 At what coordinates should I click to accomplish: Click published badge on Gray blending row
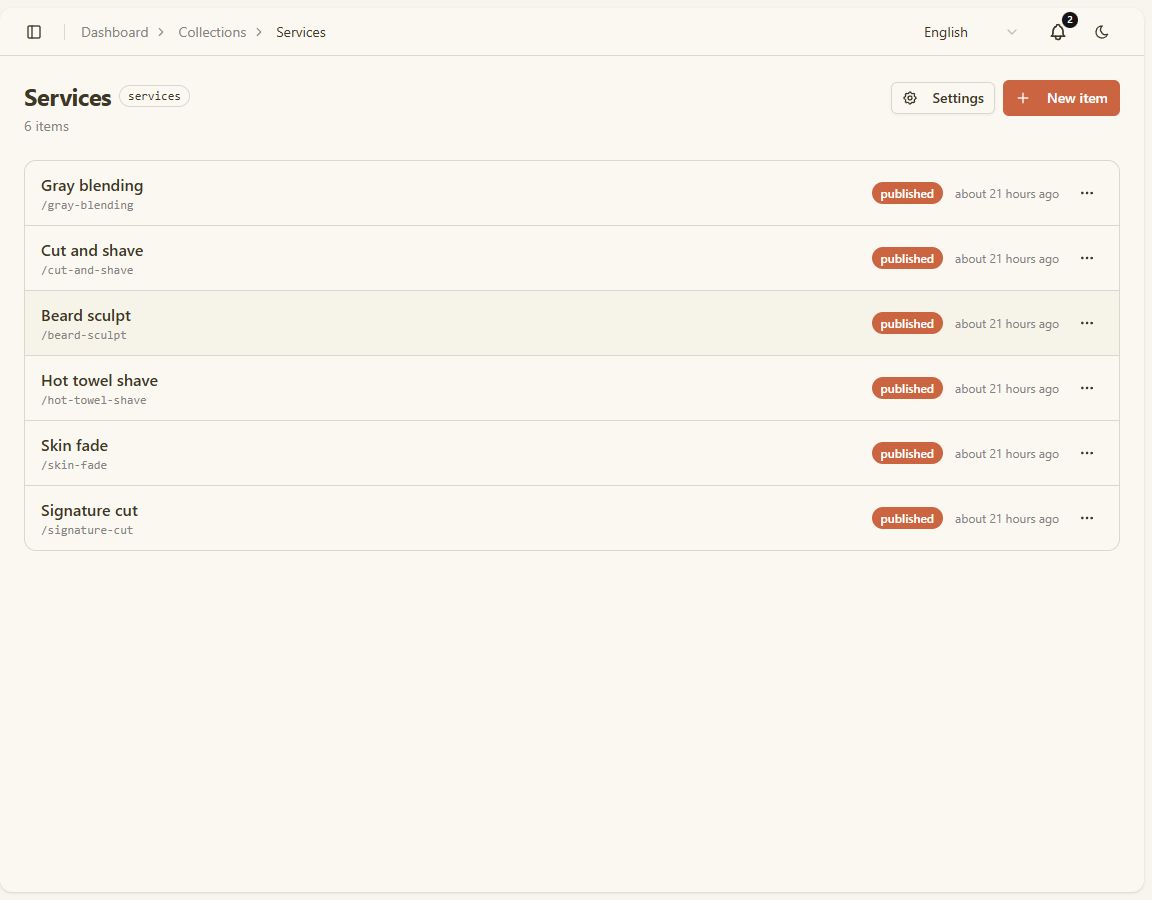point(907,193)
